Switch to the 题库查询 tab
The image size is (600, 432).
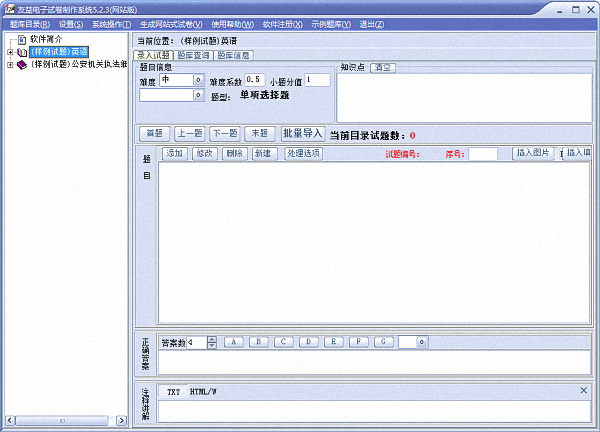[194, 55]
